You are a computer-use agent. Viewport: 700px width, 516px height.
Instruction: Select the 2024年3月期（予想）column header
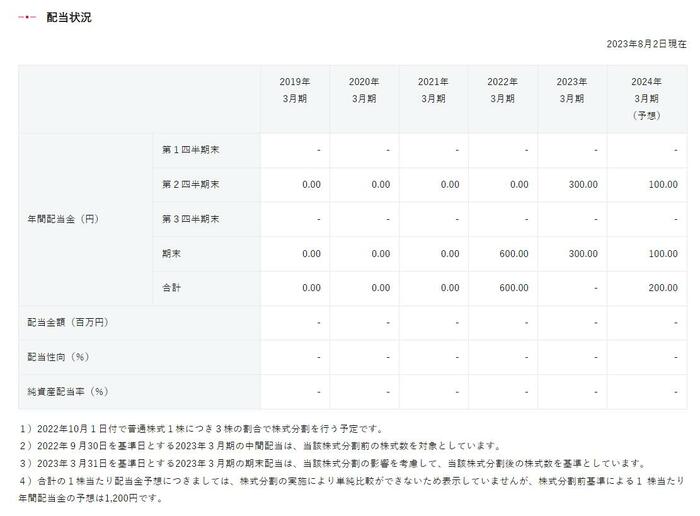tap(646, 98)
